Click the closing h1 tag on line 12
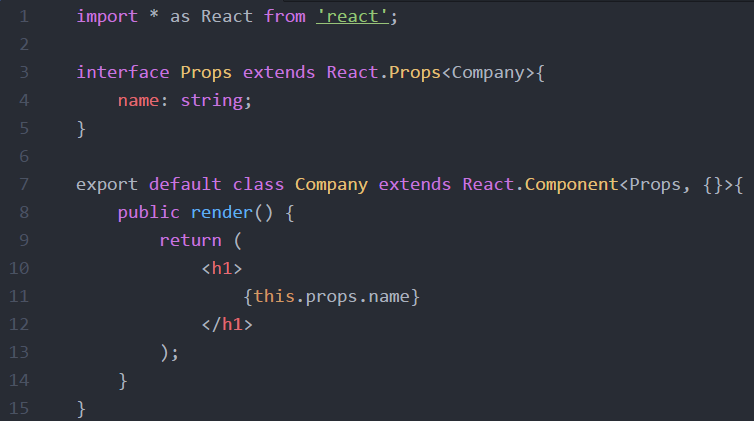Screen dimensions: 754x421 click(x=227, y=325)
